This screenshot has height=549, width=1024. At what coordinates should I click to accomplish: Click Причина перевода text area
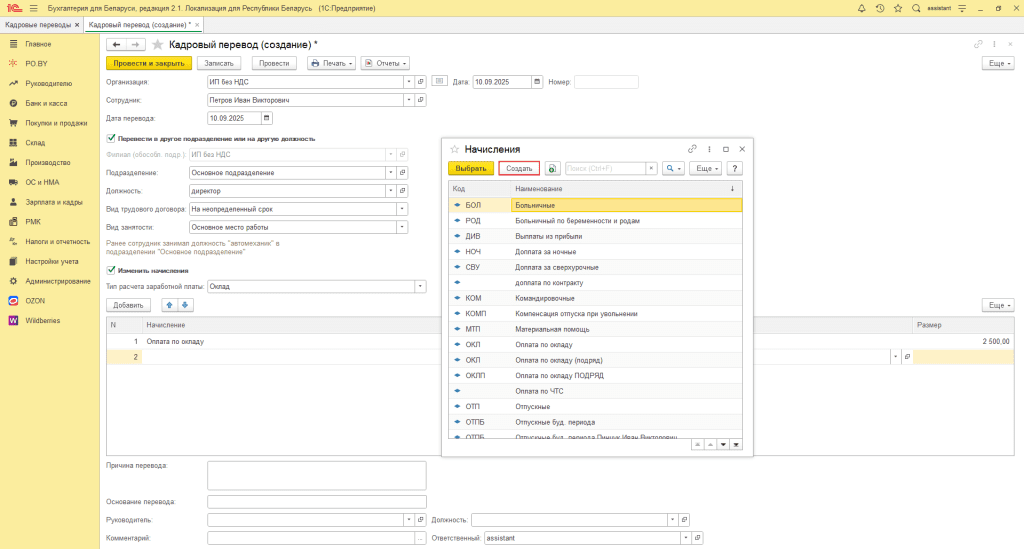pos(317,475)
